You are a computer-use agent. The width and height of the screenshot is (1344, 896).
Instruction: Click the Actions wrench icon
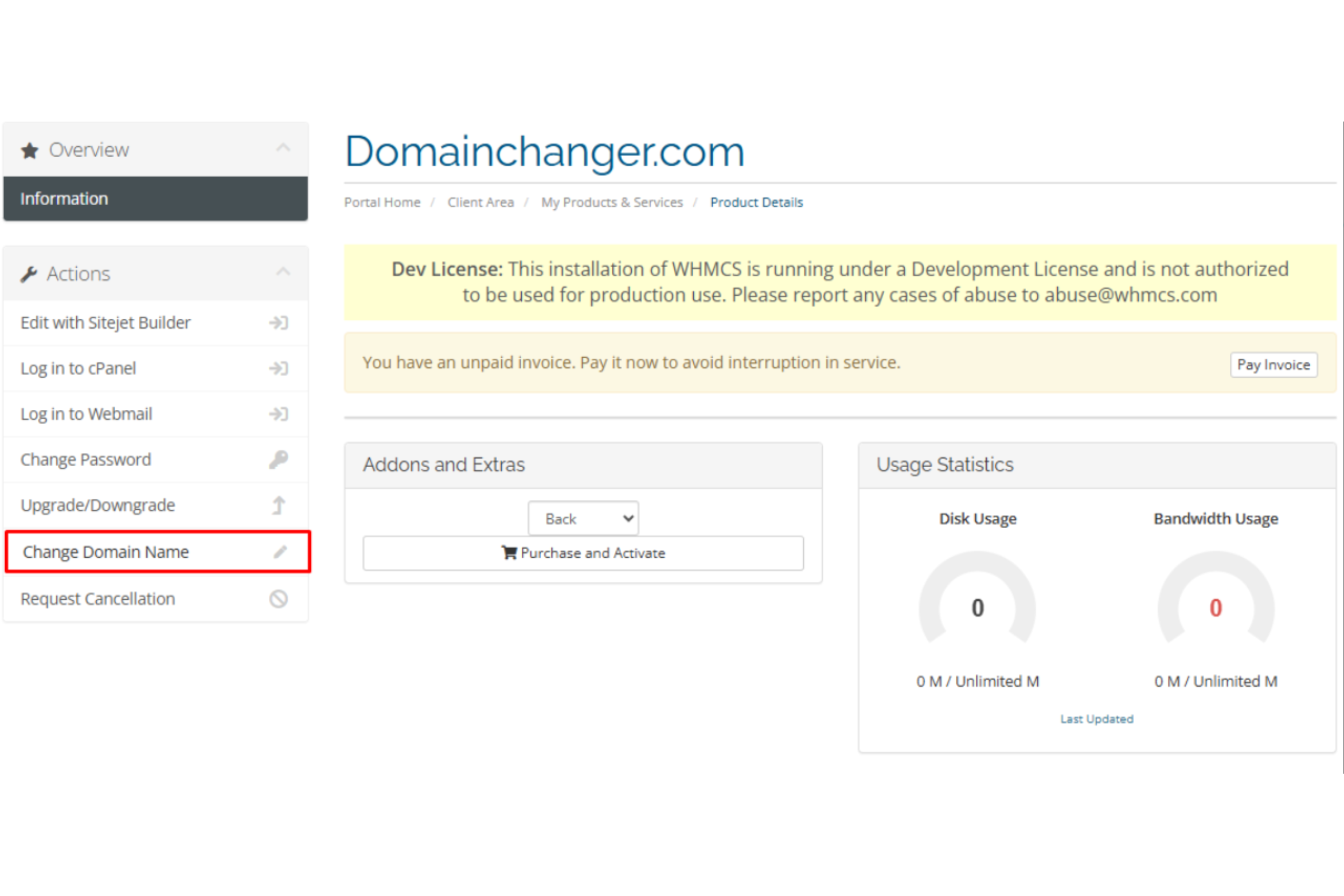[29, 275]
